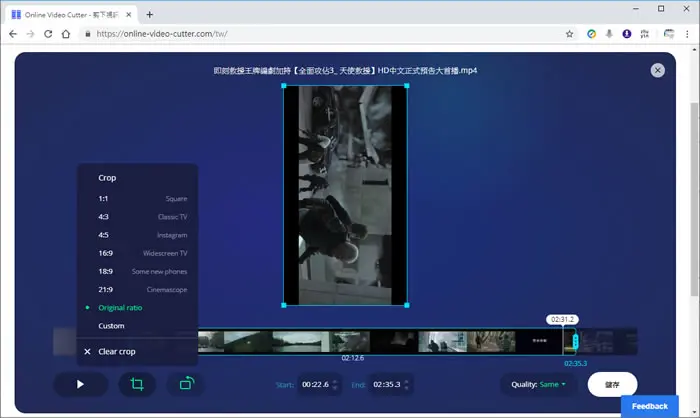Screen dimensions: 700x418
Task: Increase the Start time with stepper arrow
Action: 335,381
